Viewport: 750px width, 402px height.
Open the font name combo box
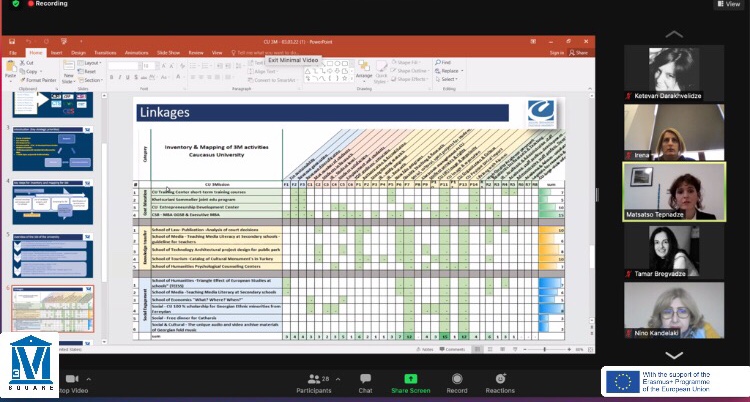[123, 66]
